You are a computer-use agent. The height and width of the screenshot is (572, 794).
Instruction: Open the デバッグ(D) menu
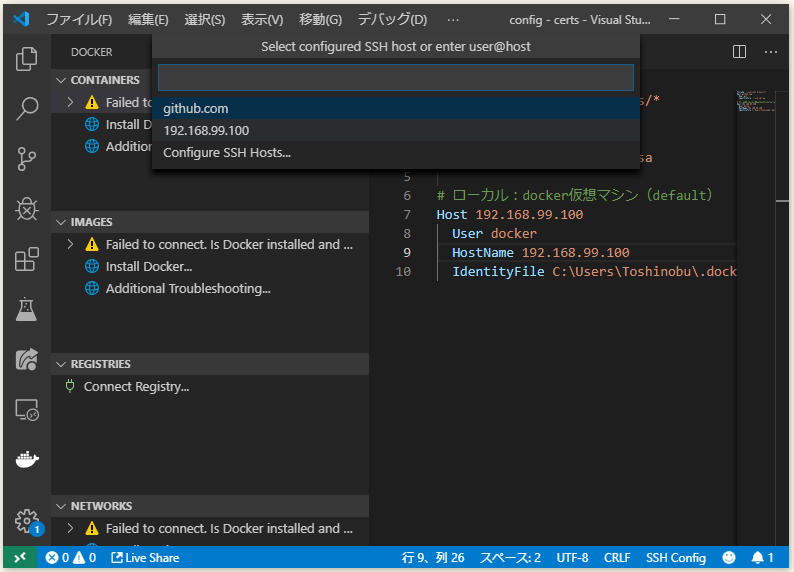tap(392, 19)
